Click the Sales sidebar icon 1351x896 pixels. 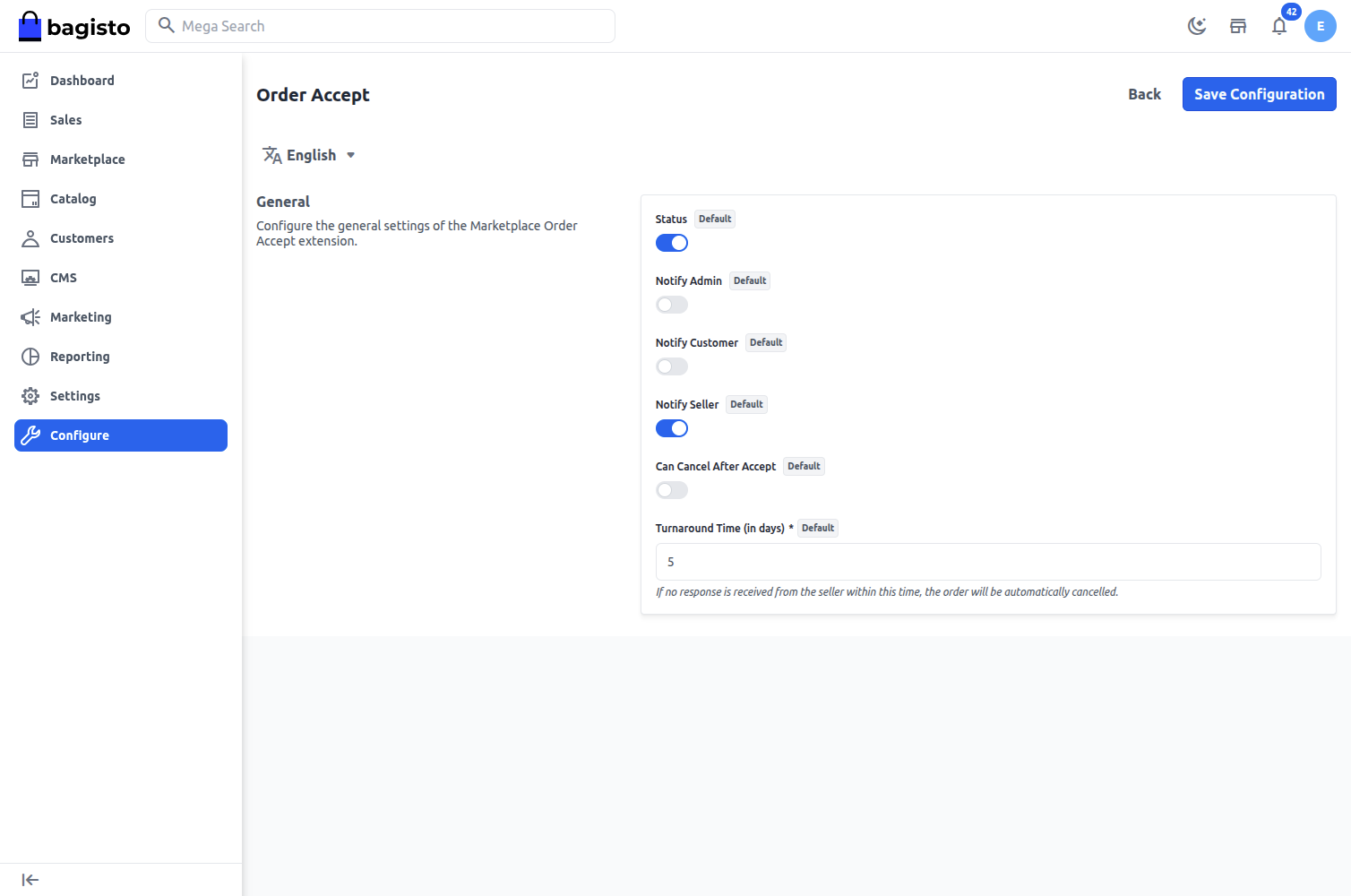point(30,120)
